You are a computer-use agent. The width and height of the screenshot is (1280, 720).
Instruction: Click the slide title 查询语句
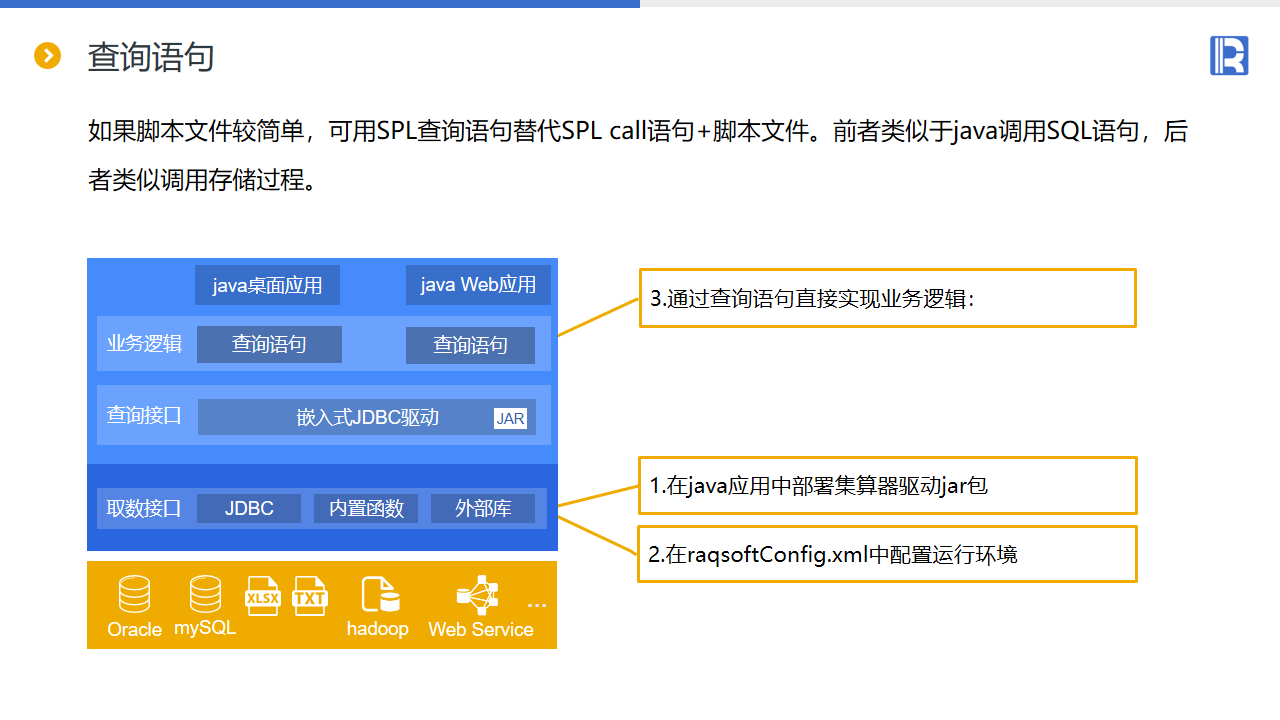pyautogui.click(x=151, y=57)
